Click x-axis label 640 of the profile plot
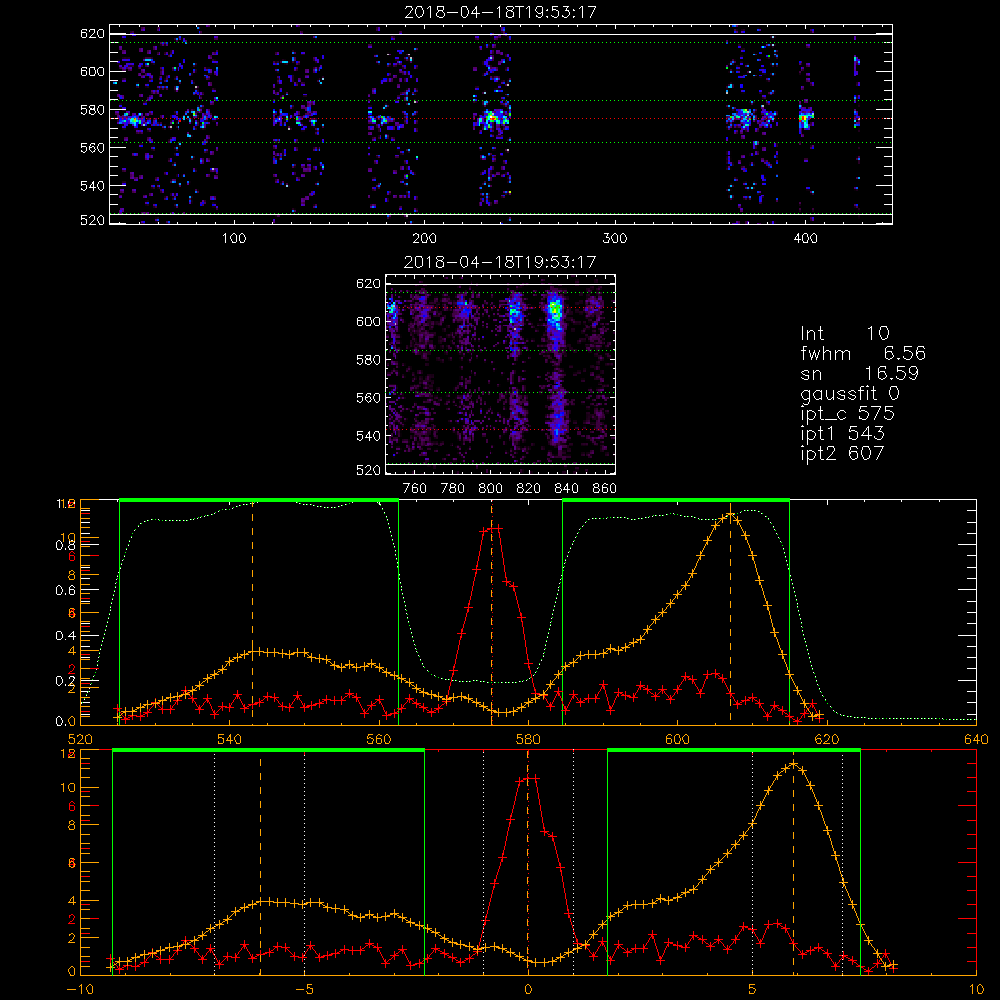The image size is (1000, 1000). (976, 739)
